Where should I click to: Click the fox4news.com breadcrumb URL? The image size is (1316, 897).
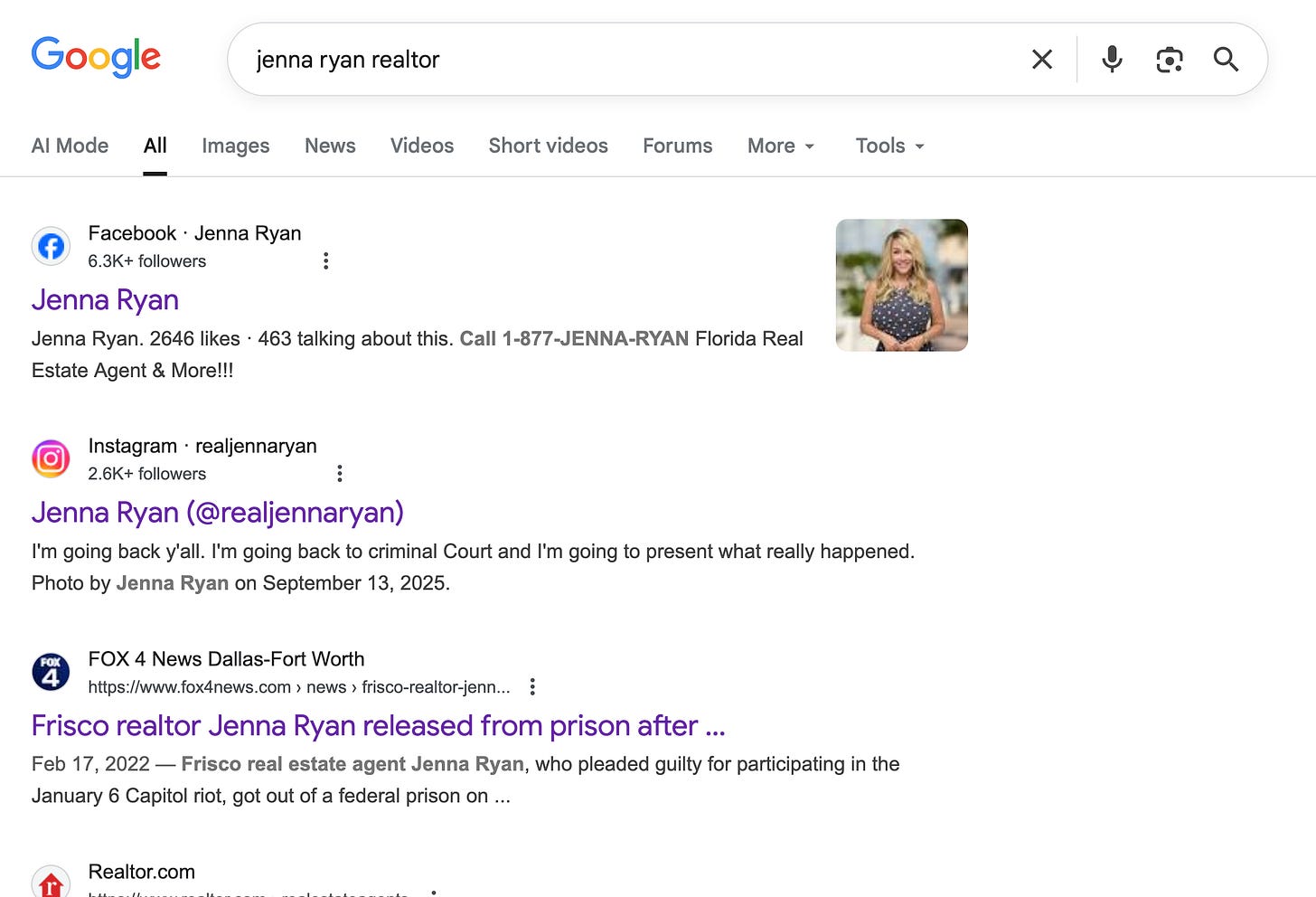coord(299,687)
